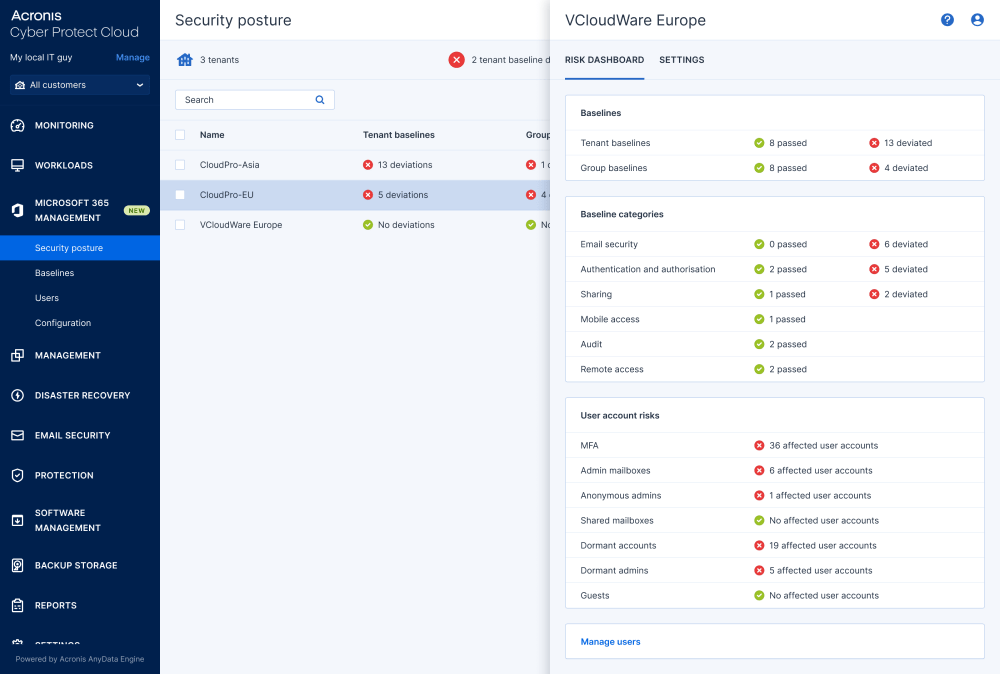Click the Manage link beside tenant name
Screen dimensions: 1000x674
[x=132, y=58]
